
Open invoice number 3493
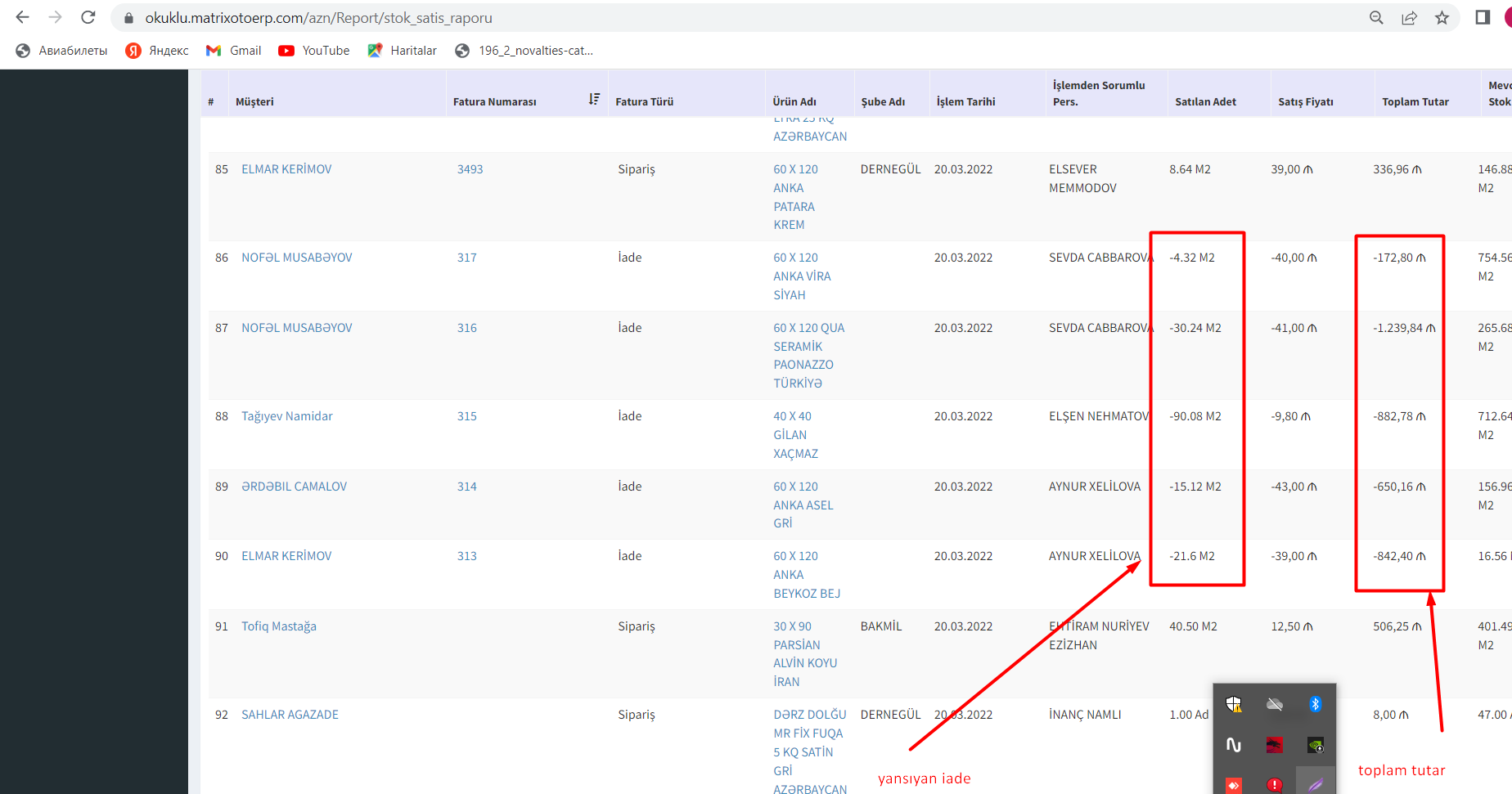tap(470, 169)
